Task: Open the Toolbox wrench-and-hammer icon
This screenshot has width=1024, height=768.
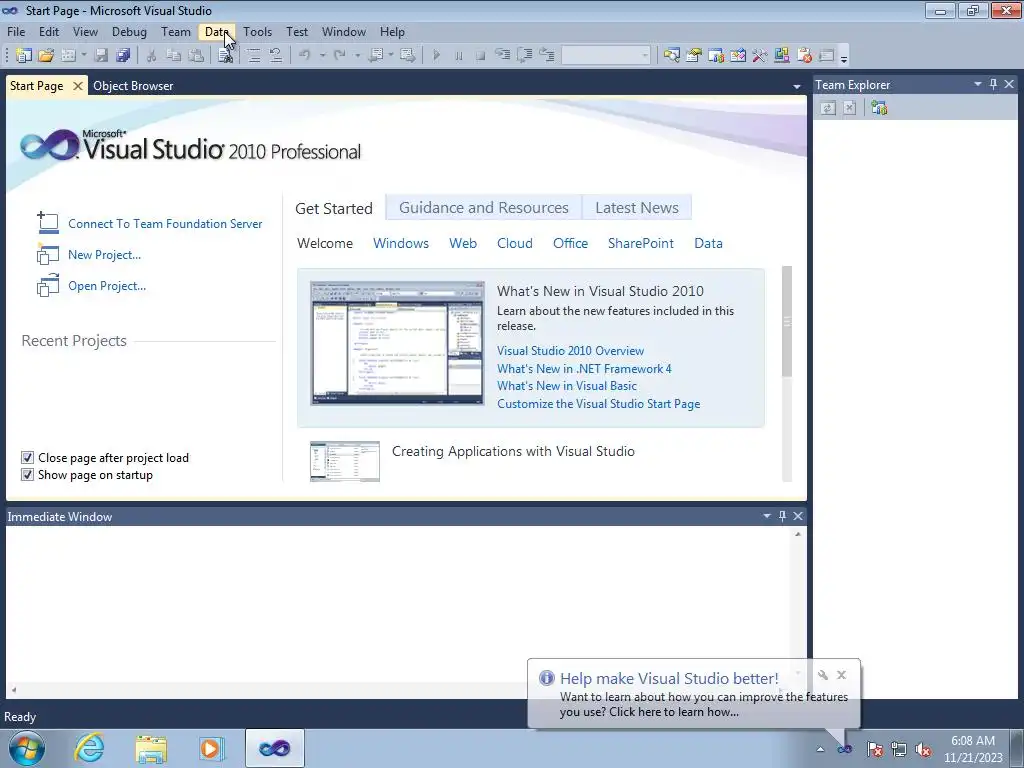Action: point(760,56)
